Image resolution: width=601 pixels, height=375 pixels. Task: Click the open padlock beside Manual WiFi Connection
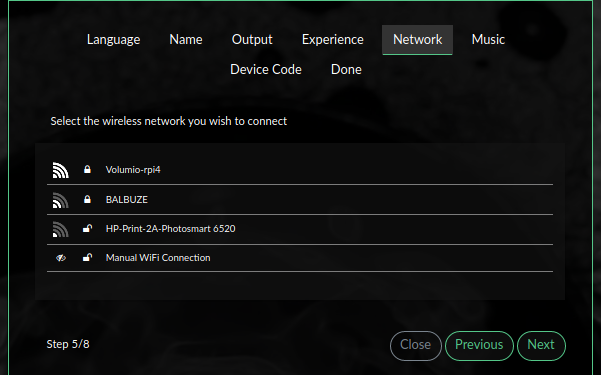point(87,257)
